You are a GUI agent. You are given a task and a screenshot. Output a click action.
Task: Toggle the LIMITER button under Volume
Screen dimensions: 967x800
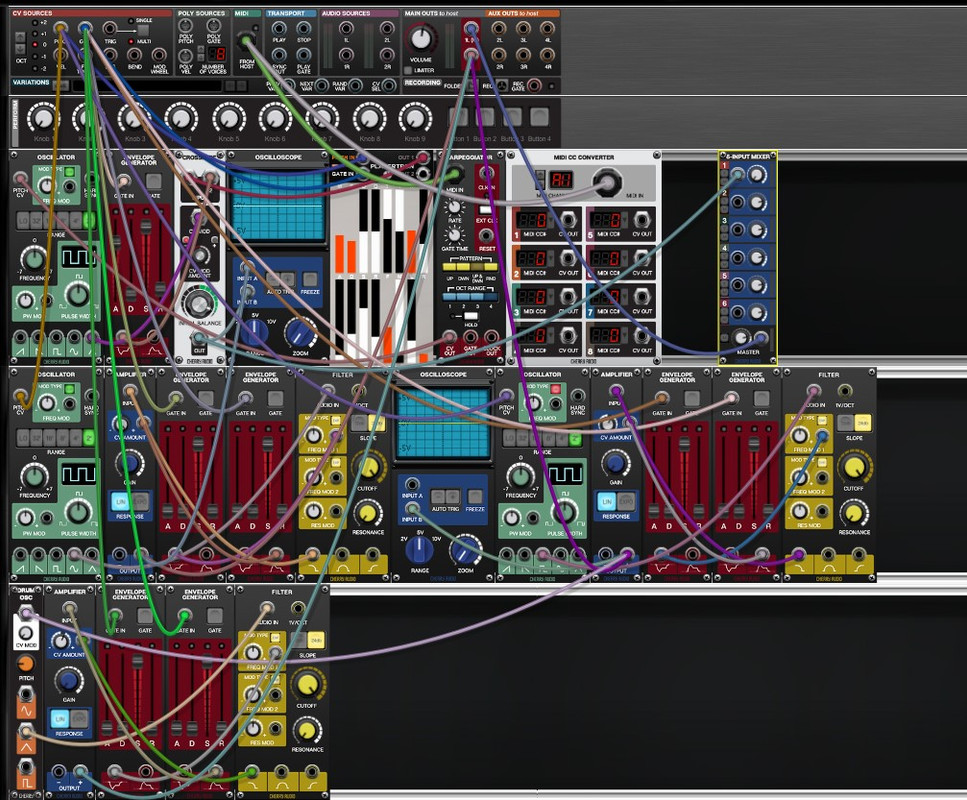point(409,70)
